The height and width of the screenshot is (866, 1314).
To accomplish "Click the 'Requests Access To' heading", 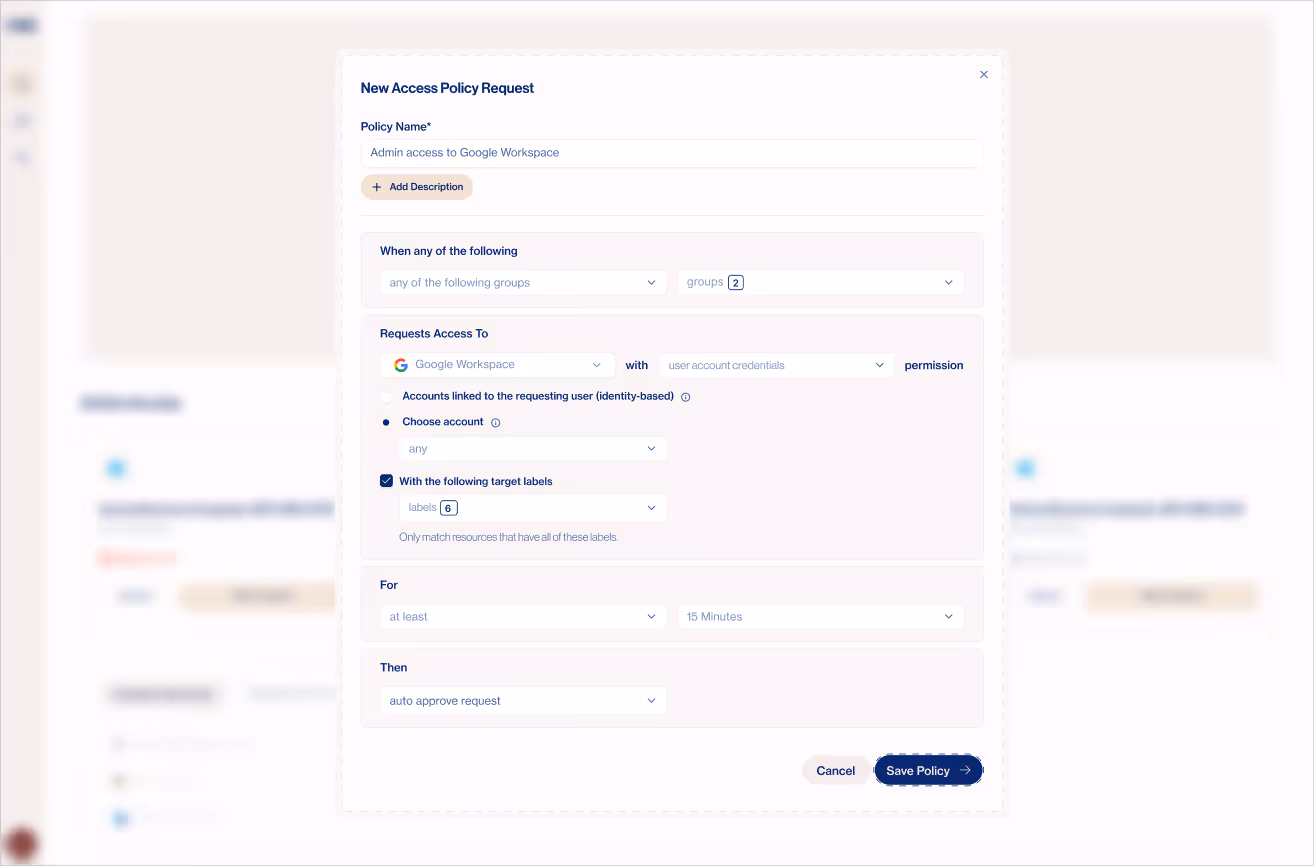I will pyautogui.click(x=434, y=334).
